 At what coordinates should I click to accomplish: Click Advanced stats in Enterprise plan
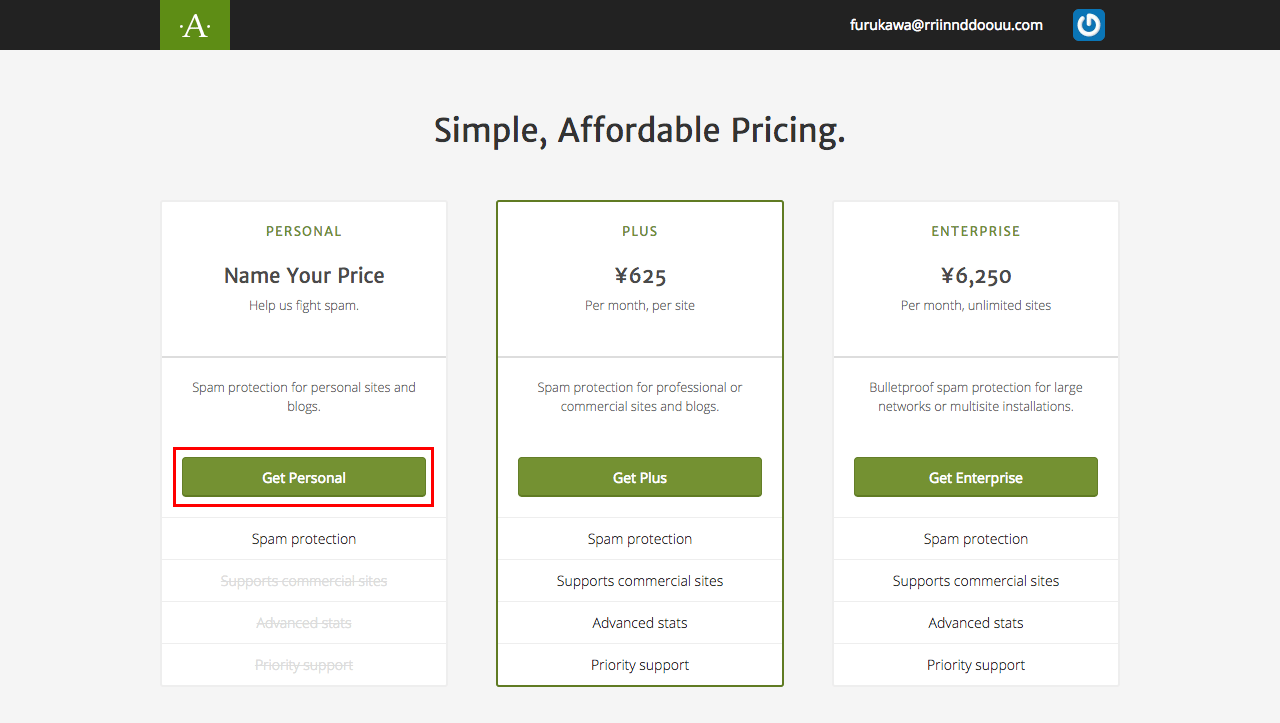976,623
